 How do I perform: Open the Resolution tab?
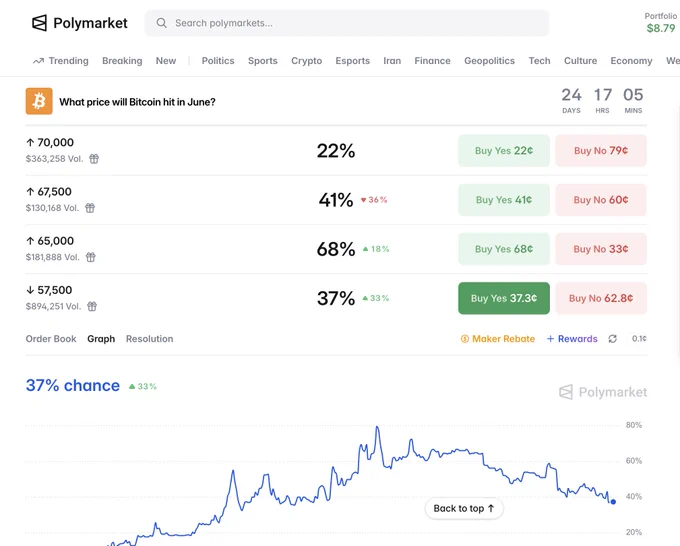tap(150, 339)
